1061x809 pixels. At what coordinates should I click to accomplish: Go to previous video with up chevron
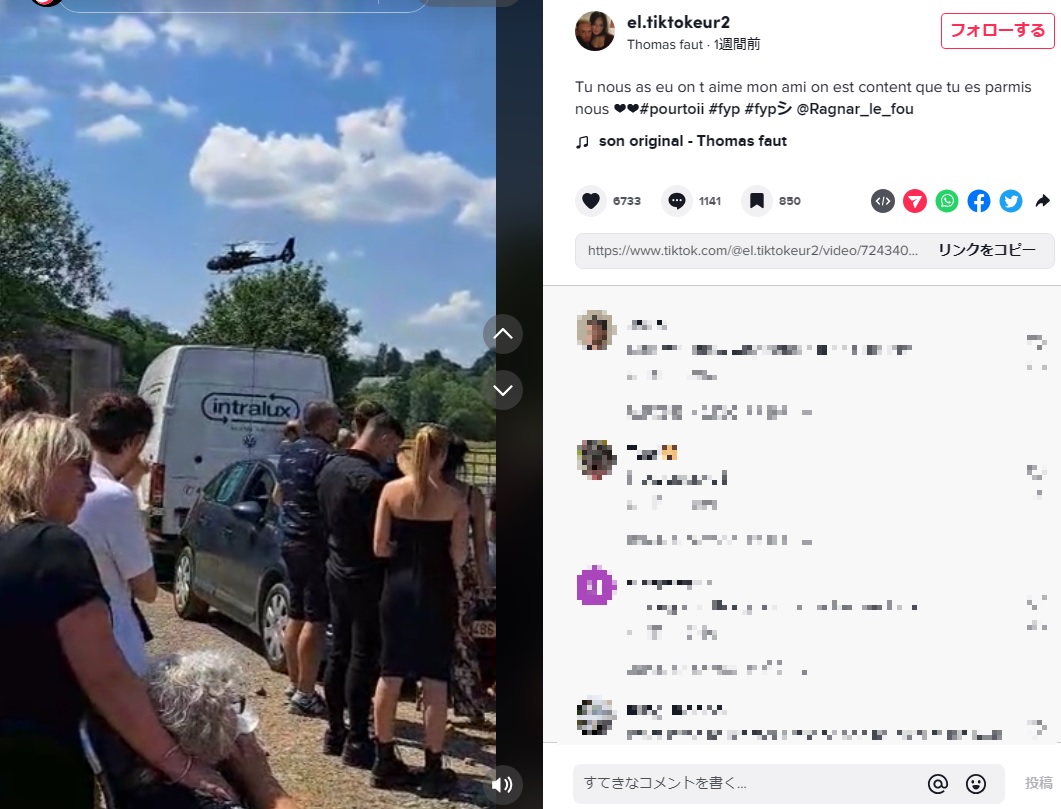pyautogui.click(x=503, y=333)
